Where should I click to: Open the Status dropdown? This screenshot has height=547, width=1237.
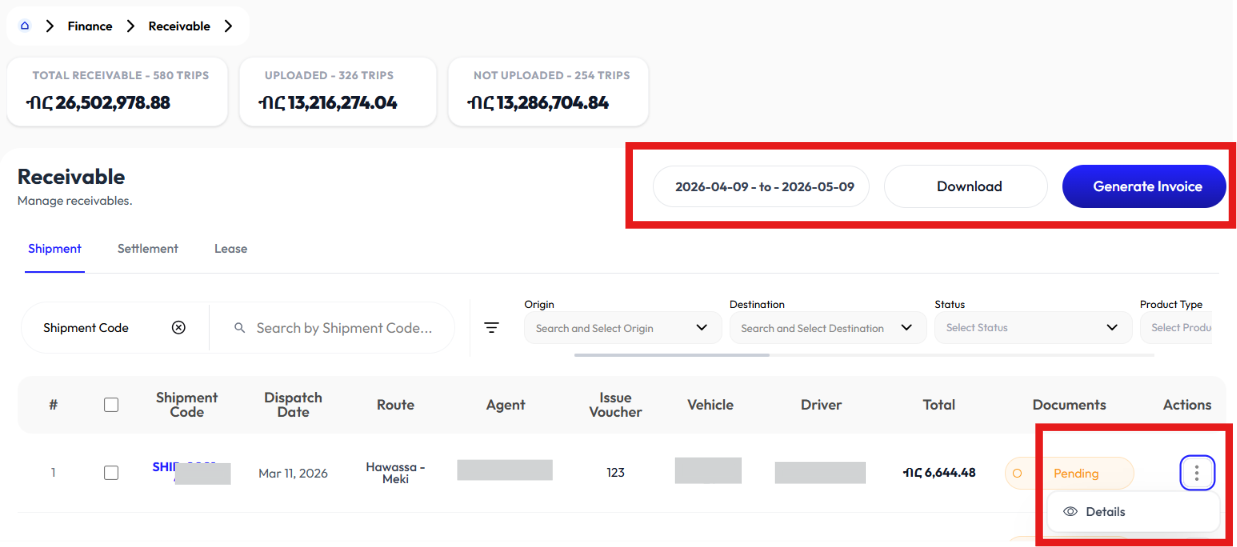tap(1032, 327)
